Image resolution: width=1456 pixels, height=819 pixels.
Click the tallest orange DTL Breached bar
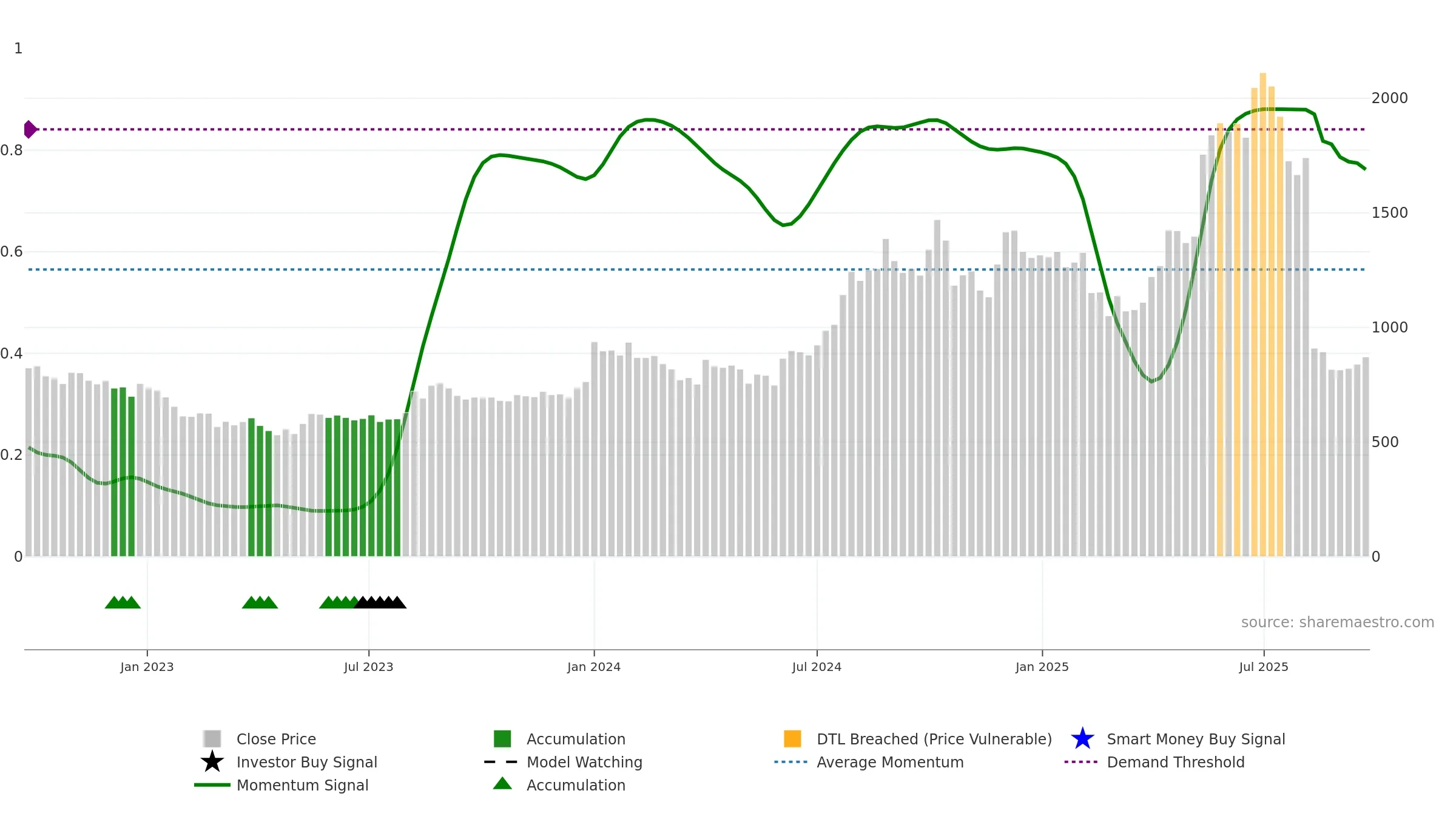pyautogui.click(x=1262, y=314)
